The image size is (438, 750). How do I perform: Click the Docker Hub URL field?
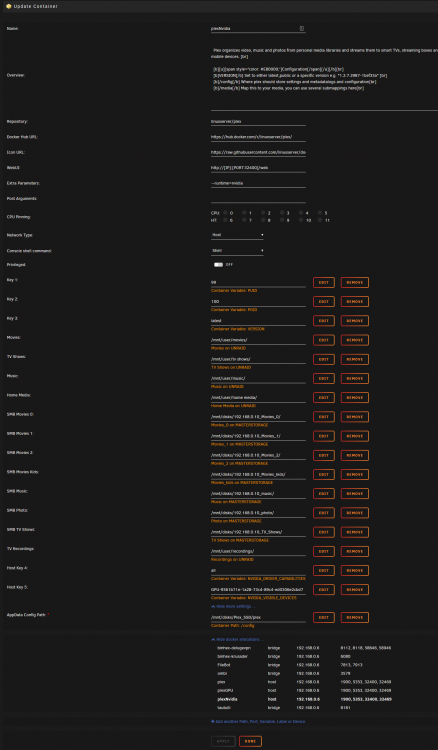tap(258, 137)
